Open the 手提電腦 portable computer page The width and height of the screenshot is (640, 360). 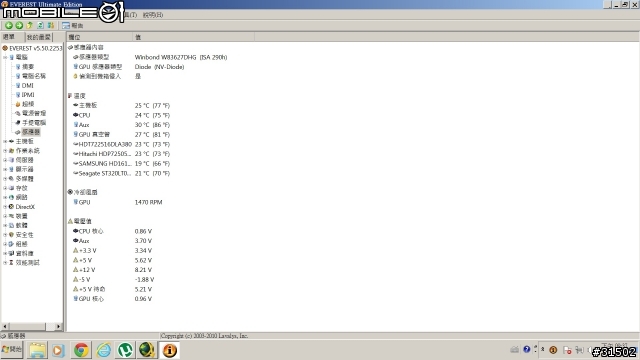pos(31,122)
